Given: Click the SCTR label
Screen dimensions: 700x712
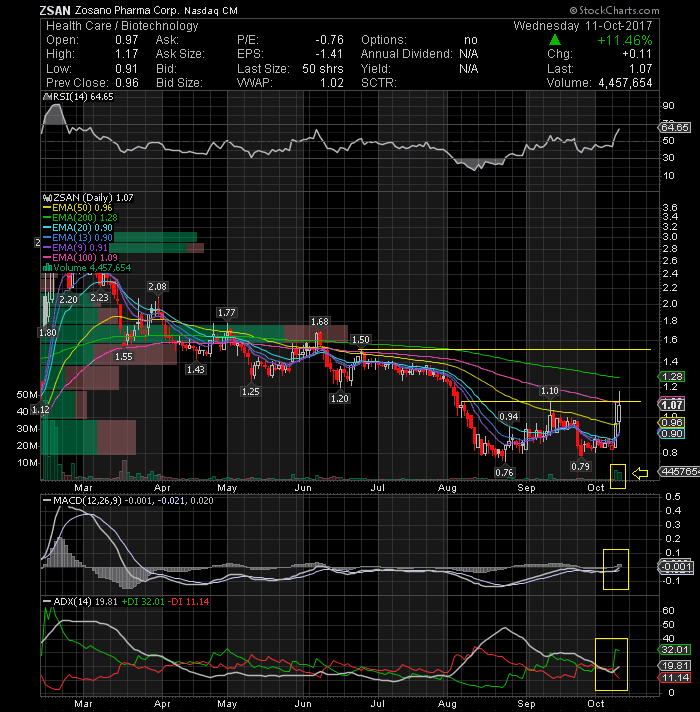Looking at the screenshot, I should point(379,83).
